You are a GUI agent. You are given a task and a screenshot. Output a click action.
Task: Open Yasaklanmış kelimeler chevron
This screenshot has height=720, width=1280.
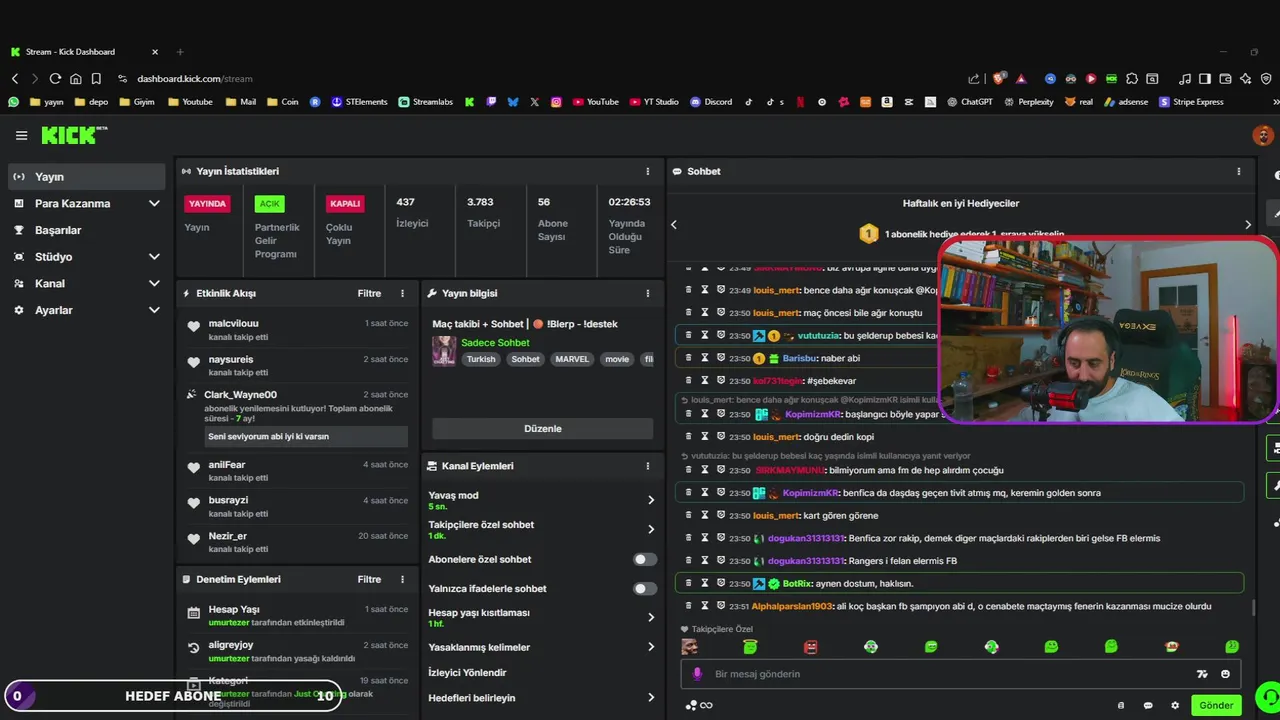pyautogui.click(x=651, y=647)
